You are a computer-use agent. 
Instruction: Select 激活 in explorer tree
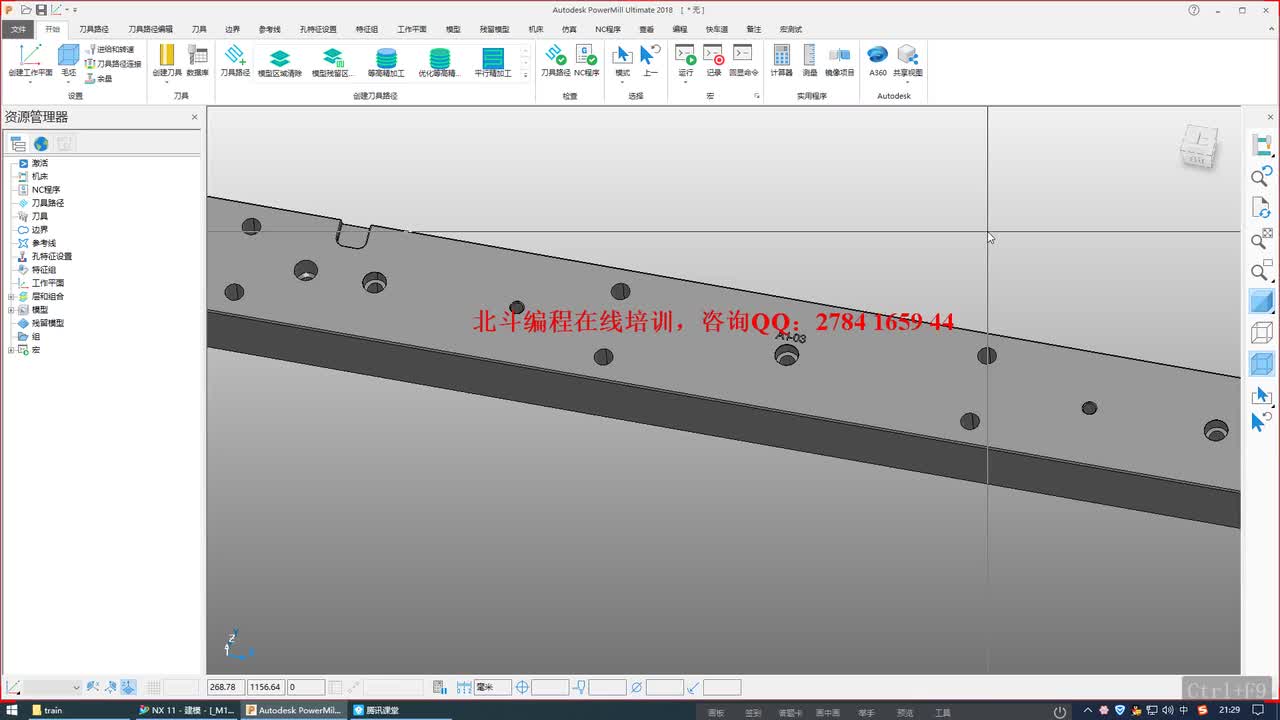(x=39, y=163)
